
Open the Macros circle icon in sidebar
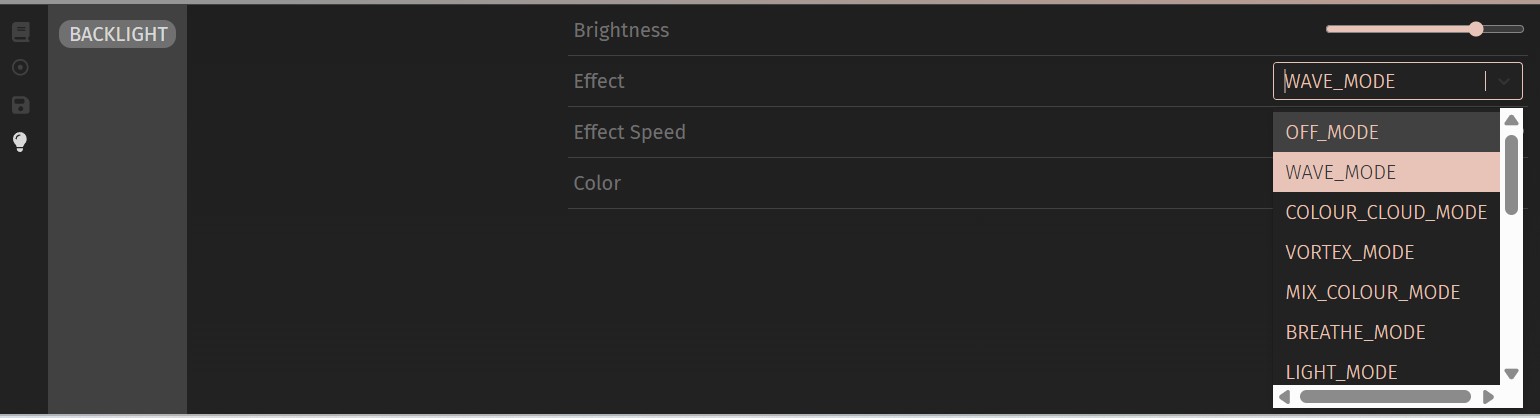tap(20, 68)
